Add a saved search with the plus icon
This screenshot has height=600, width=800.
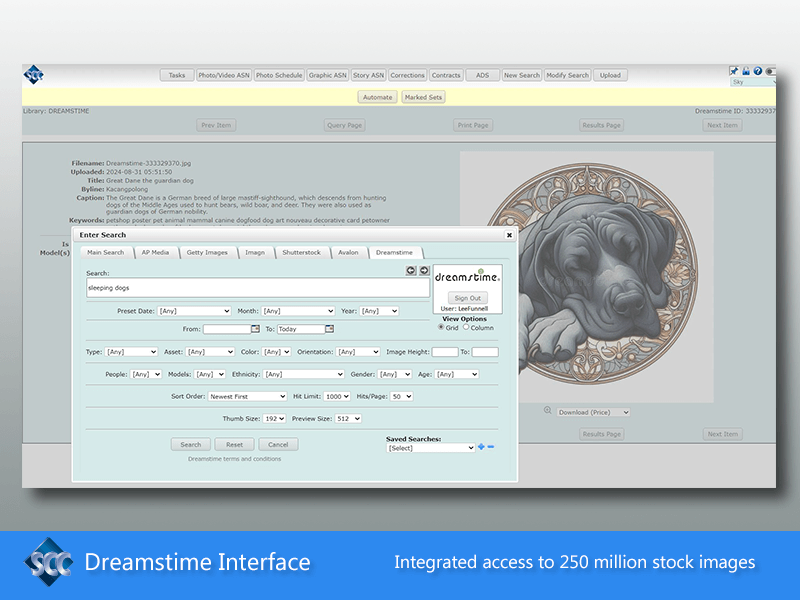[x=481, y=447]
